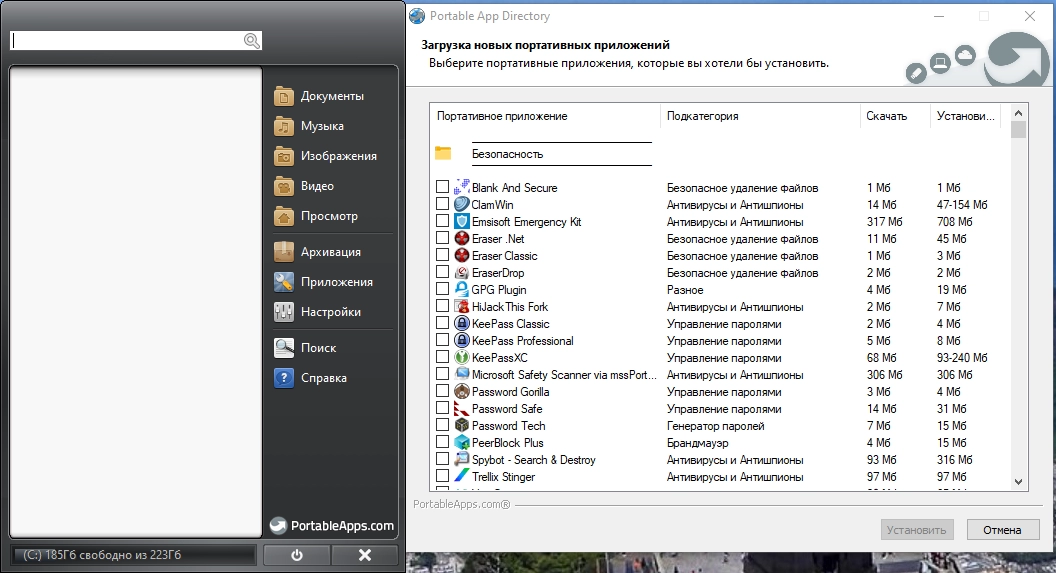Check the EraserDrop checkbox
The height and width of the screenshot is (573, 1056).
[442, 272]
